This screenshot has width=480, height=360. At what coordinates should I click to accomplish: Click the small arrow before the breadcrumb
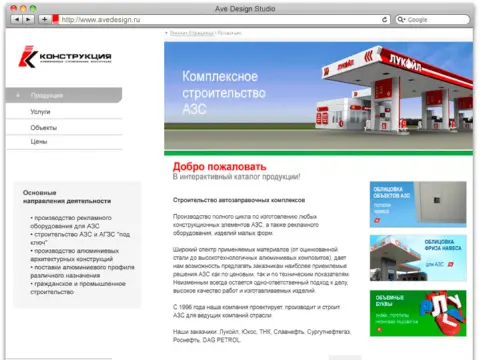(x=166, y=33)
